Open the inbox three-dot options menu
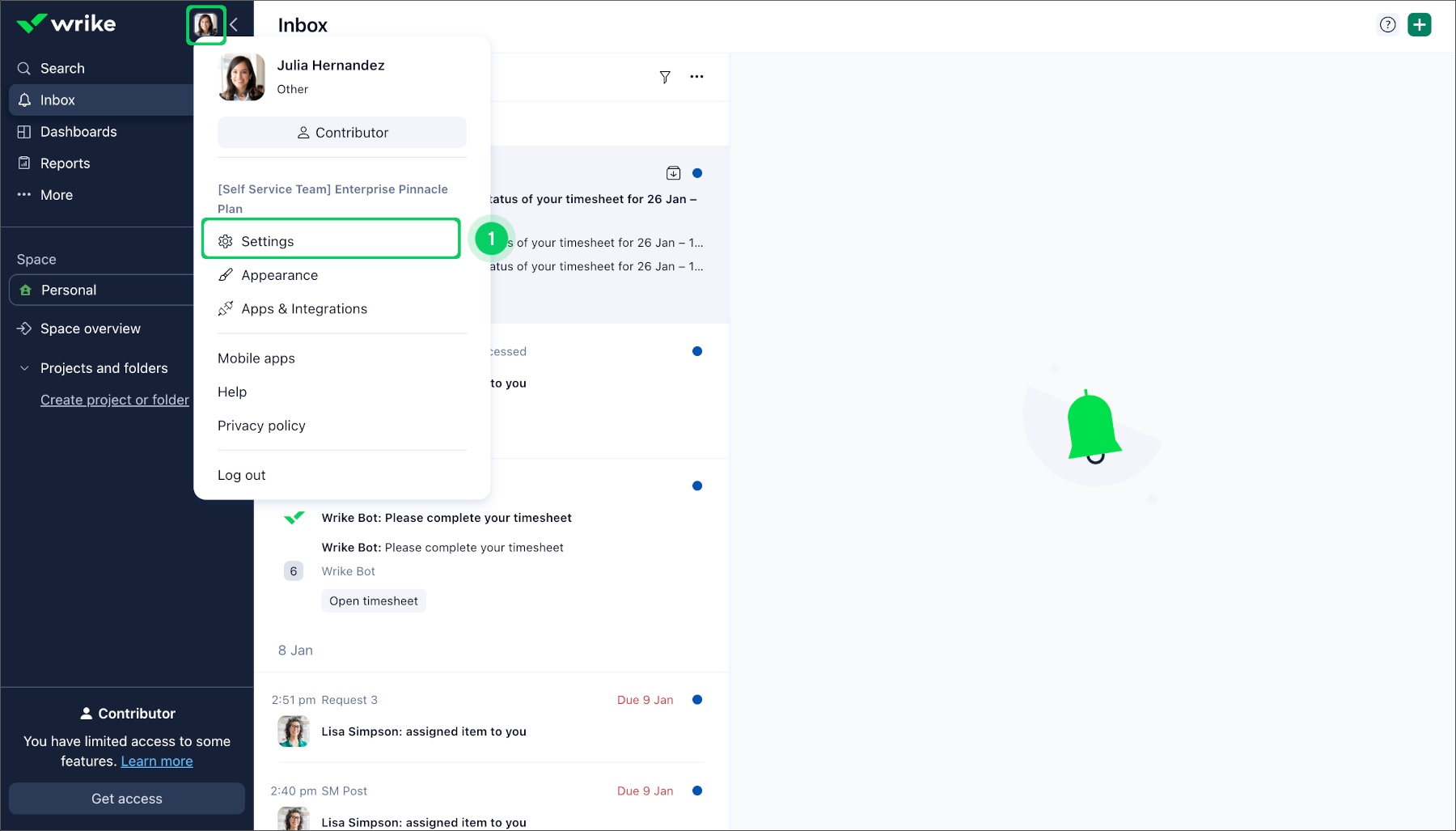1456x831 pixels. coord(696,77)
